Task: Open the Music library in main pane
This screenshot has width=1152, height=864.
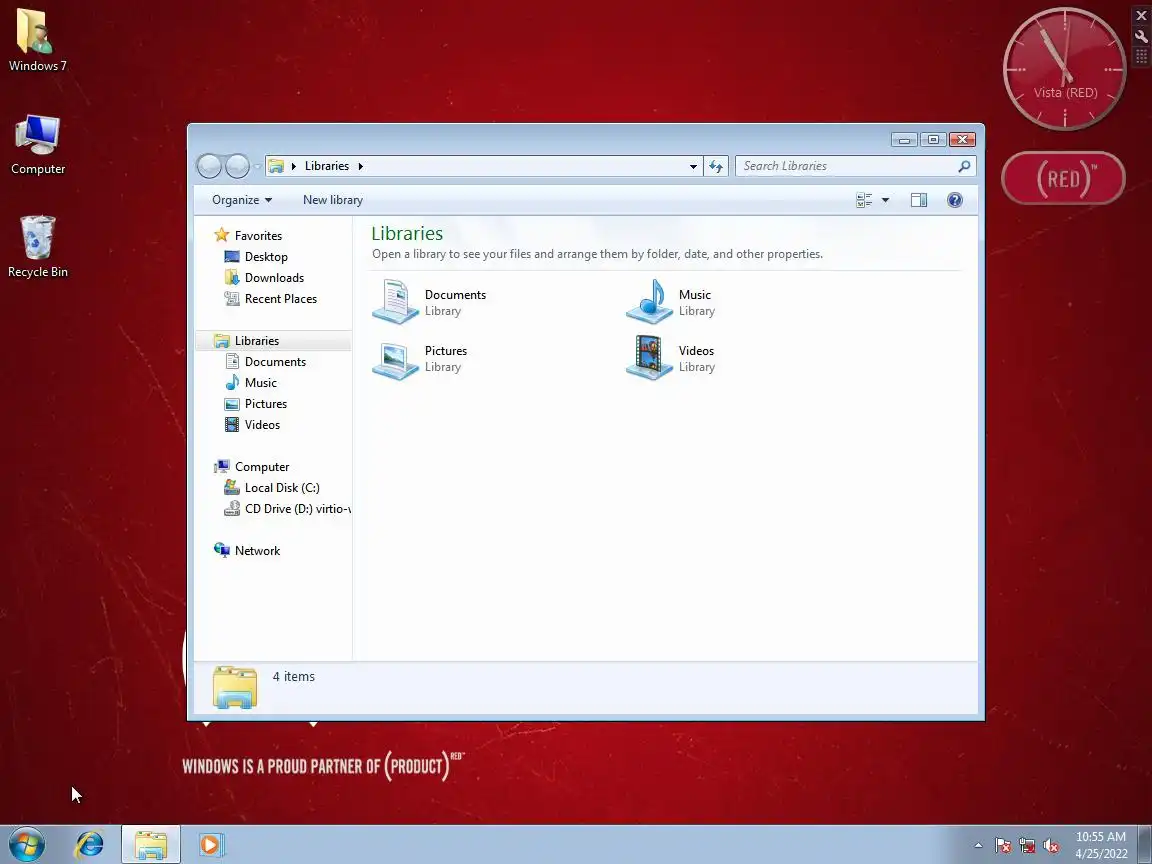Action: (671, 302)
